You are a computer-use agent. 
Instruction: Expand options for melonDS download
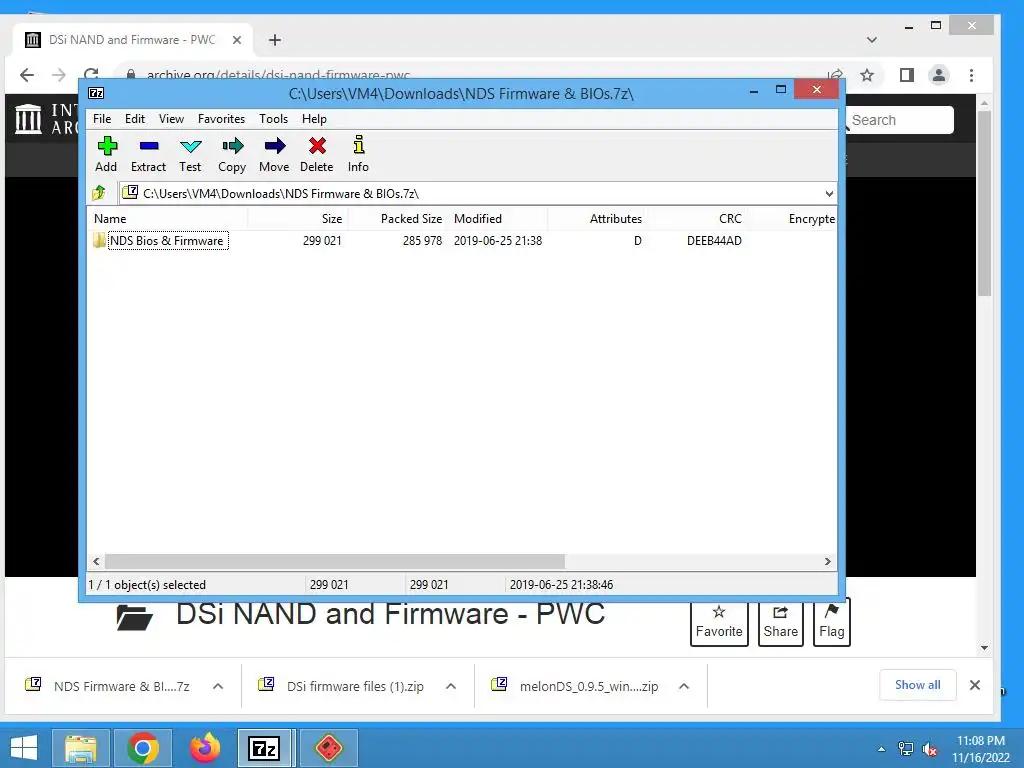[684, 686]
